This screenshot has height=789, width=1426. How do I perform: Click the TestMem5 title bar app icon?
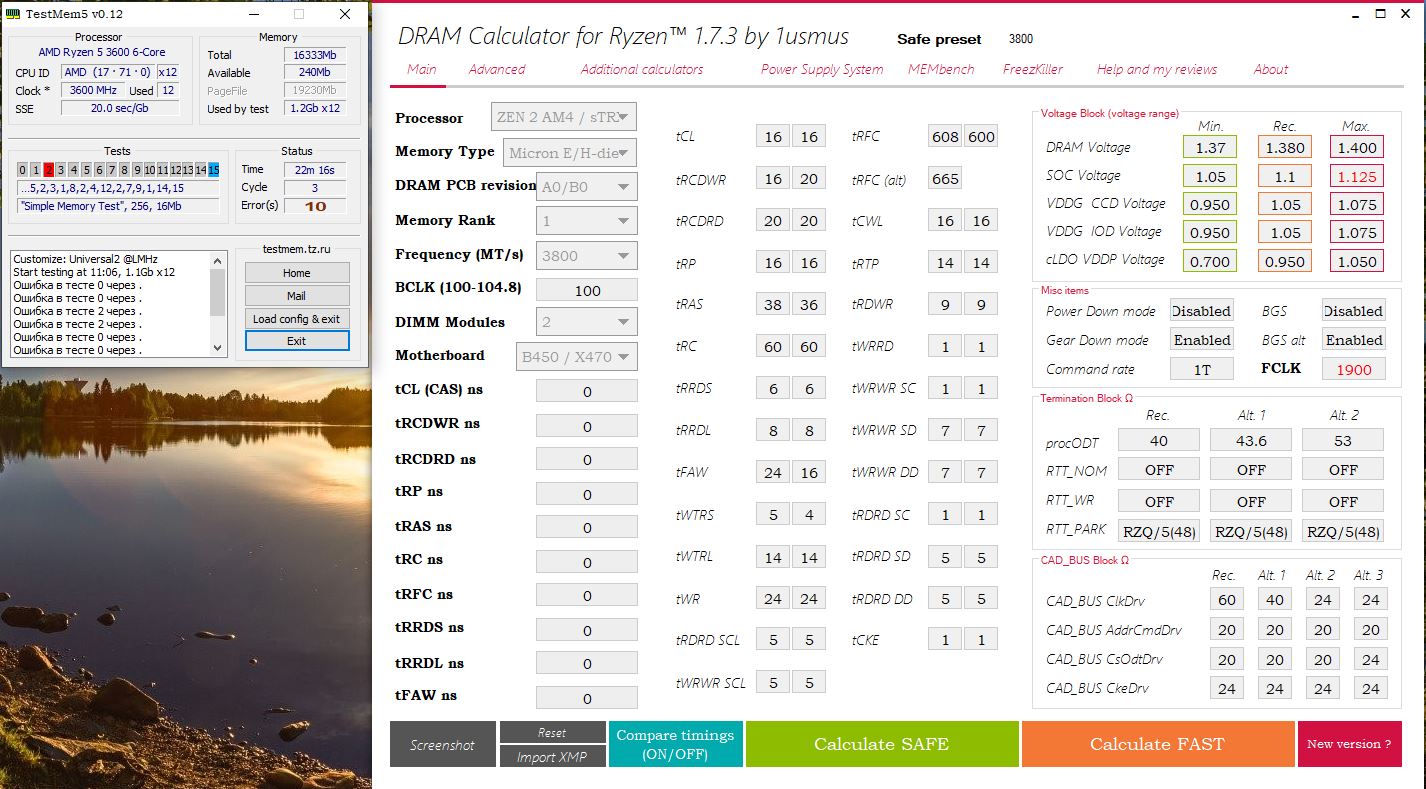[15, 14]
